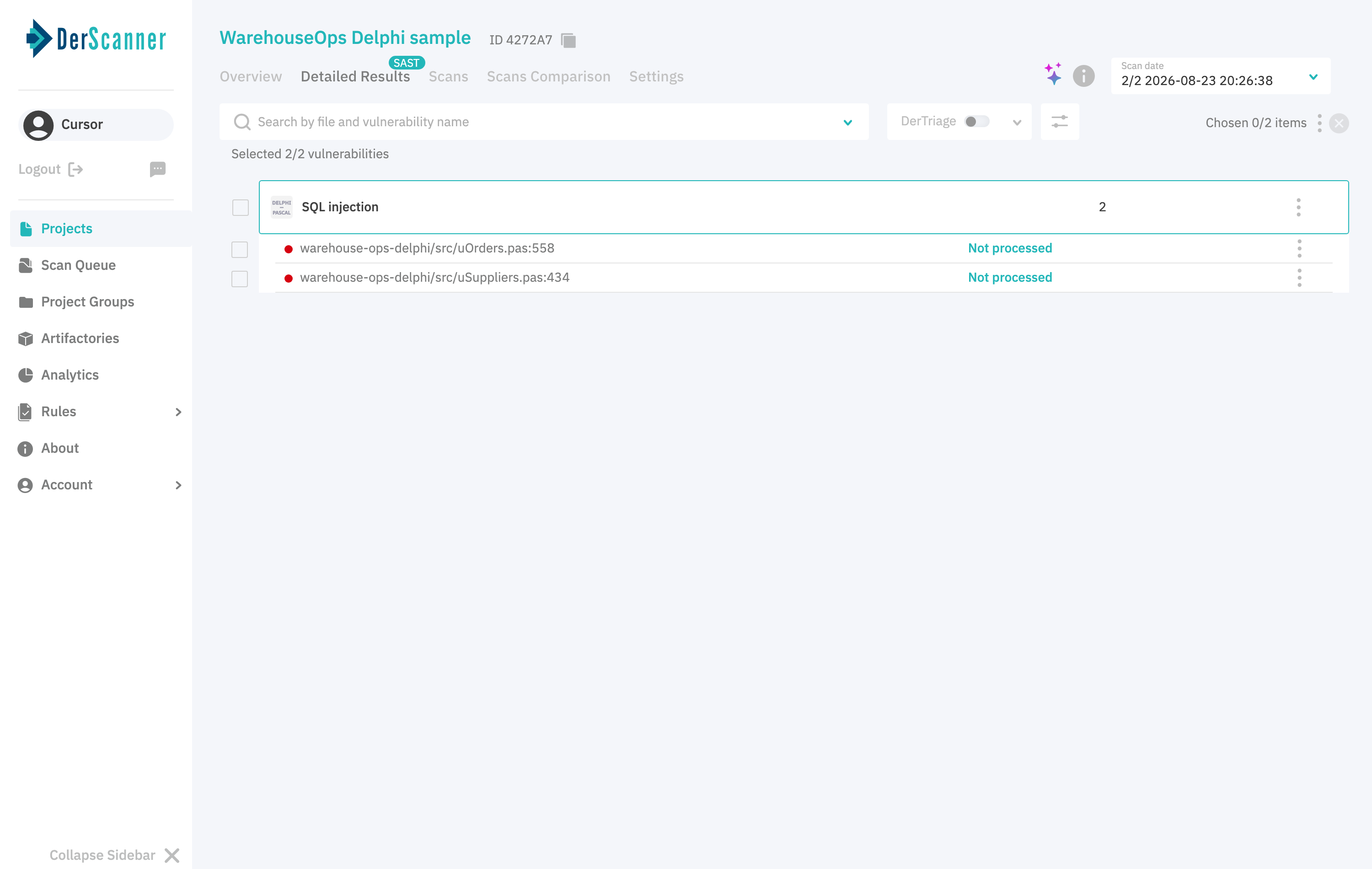Screen dimensions: 1372x869
Task: Open the kebab menu for the uOrders.pas:558 row
Action: (1299, 248)
